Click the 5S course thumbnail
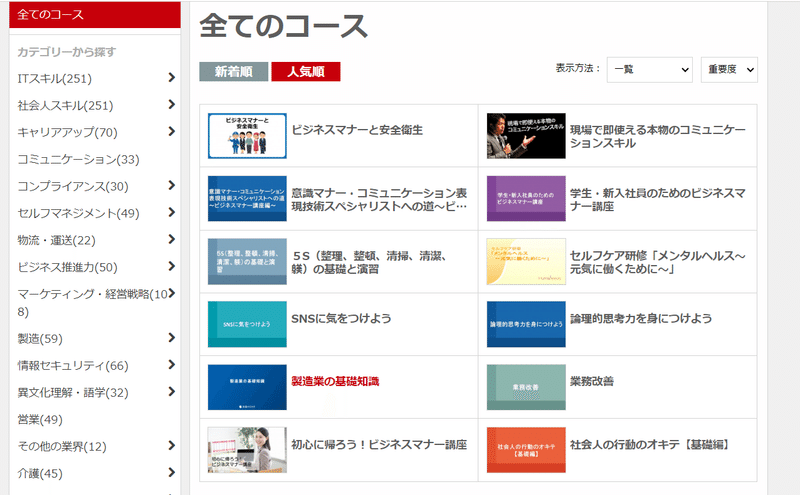The image size is (800, 495). (247, 261)
